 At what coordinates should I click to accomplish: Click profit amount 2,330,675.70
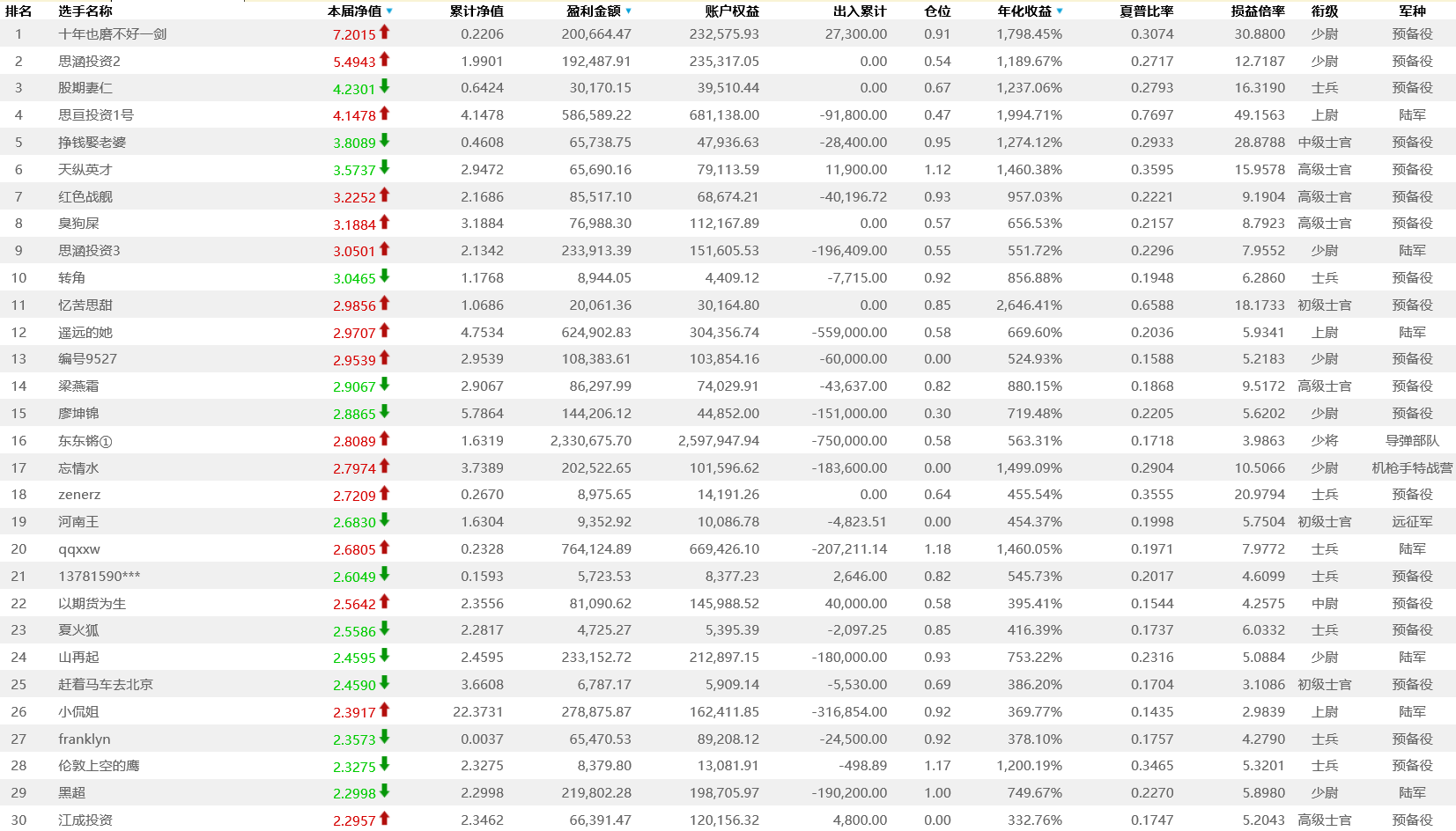coord(590,440)
